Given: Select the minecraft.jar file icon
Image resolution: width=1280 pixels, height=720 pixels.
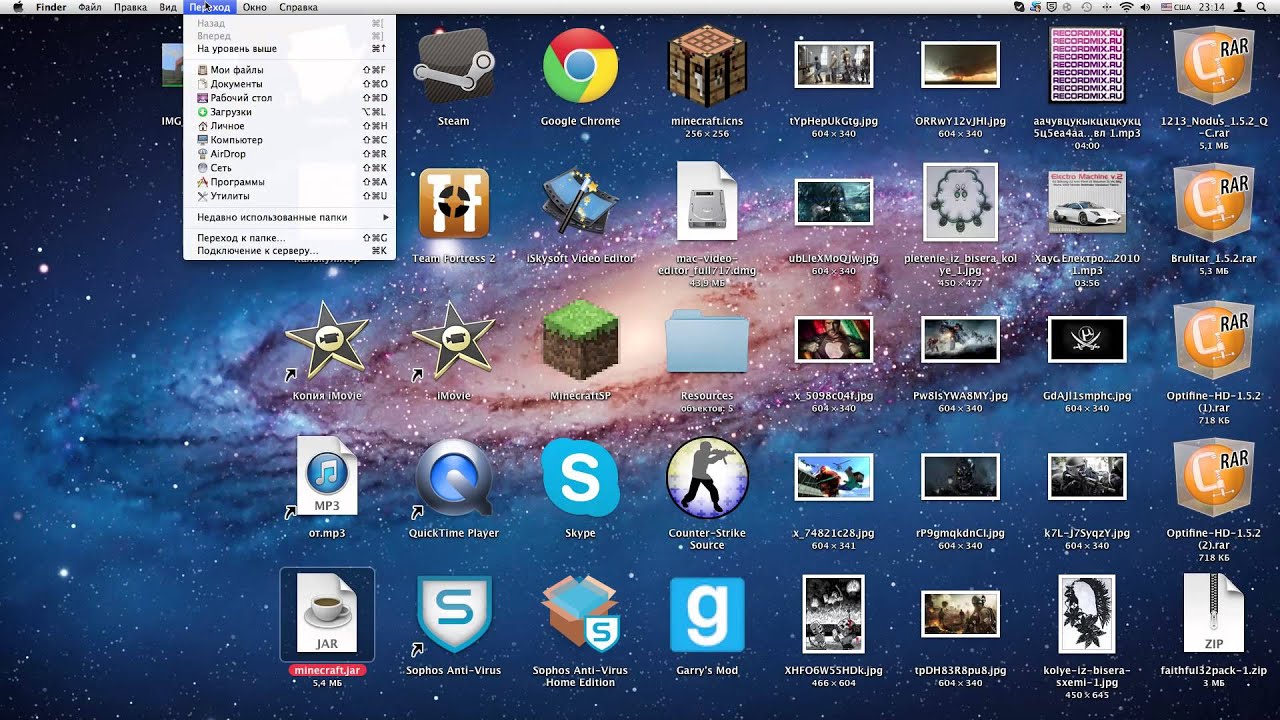Looking at the screenshot, I should click(327, 612).
